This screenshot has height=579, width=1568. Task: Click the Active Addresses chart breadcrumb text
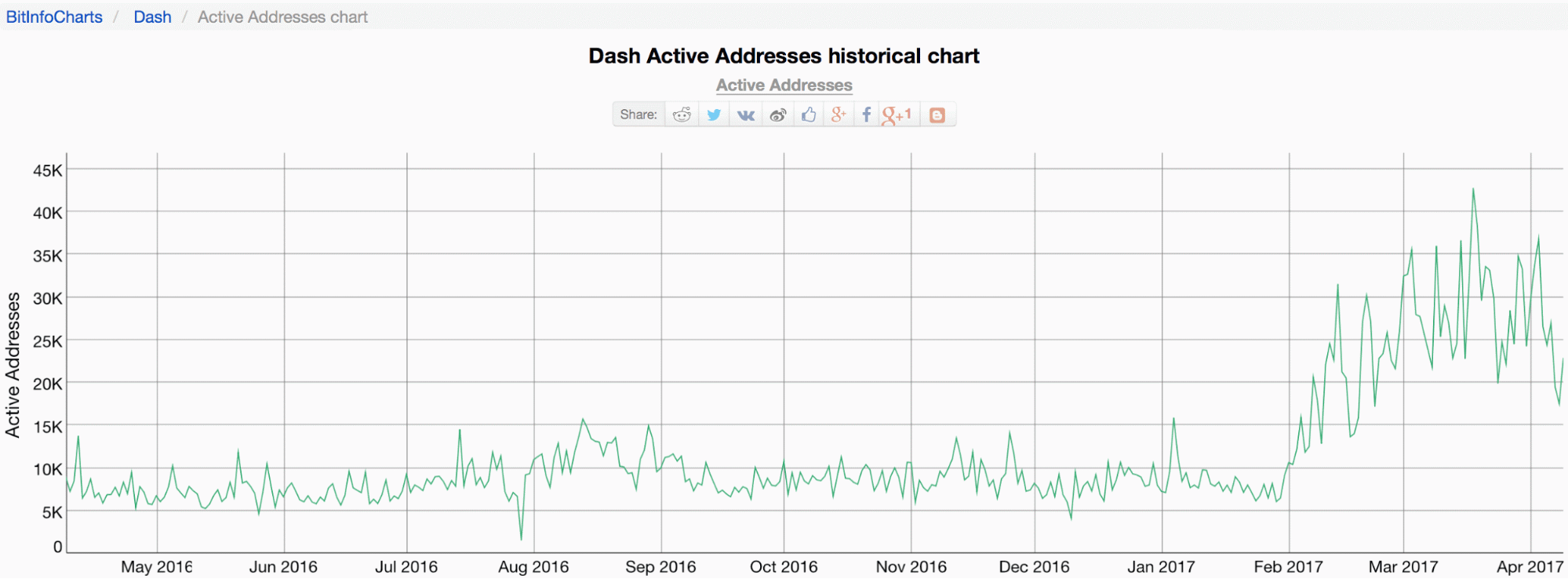pyautogui.click(x=282, y=17)
